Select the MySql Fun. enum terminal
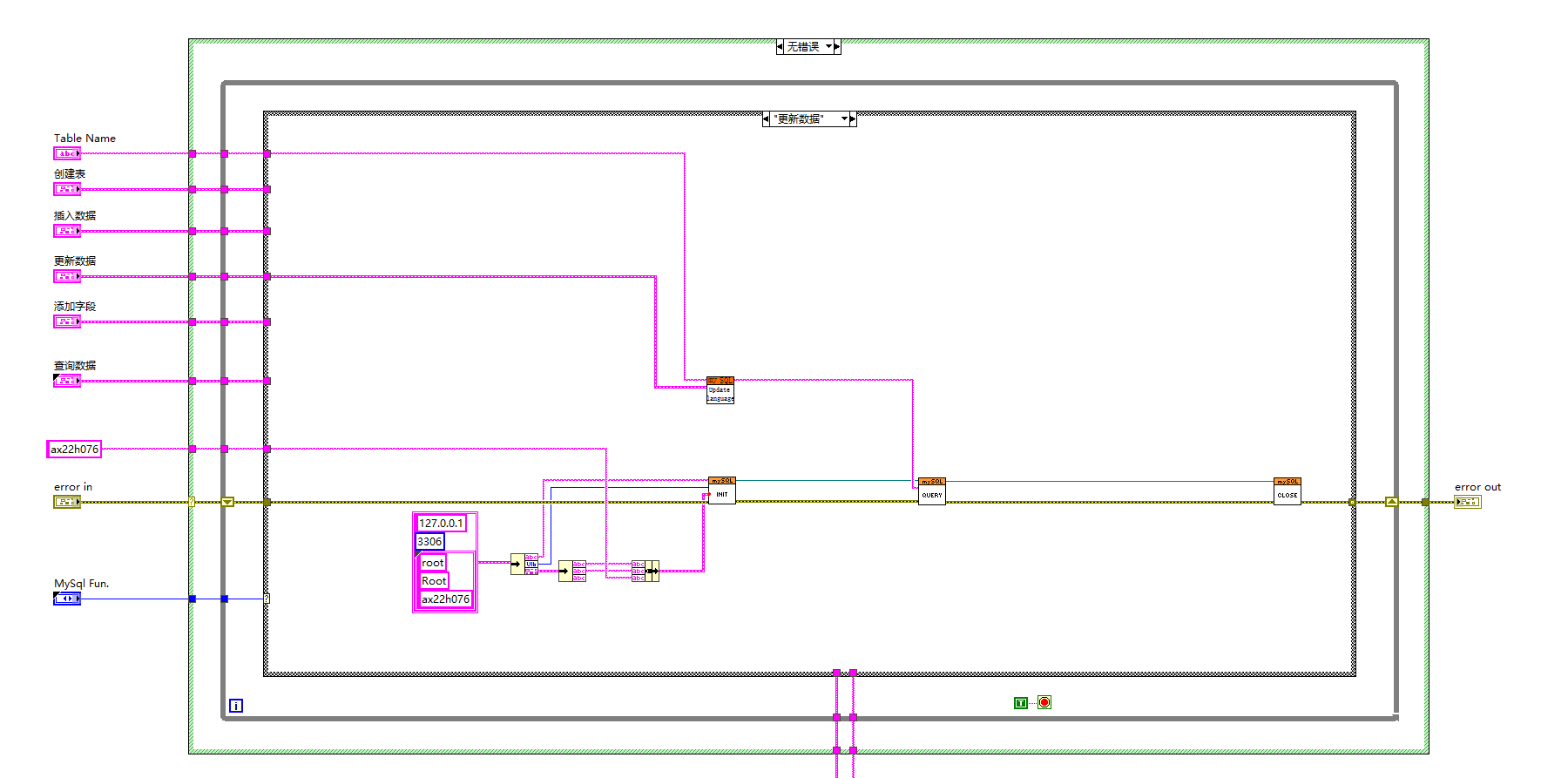Image resolution: width=1568 pixels, height=778 pixels. (x=67, y=599)
